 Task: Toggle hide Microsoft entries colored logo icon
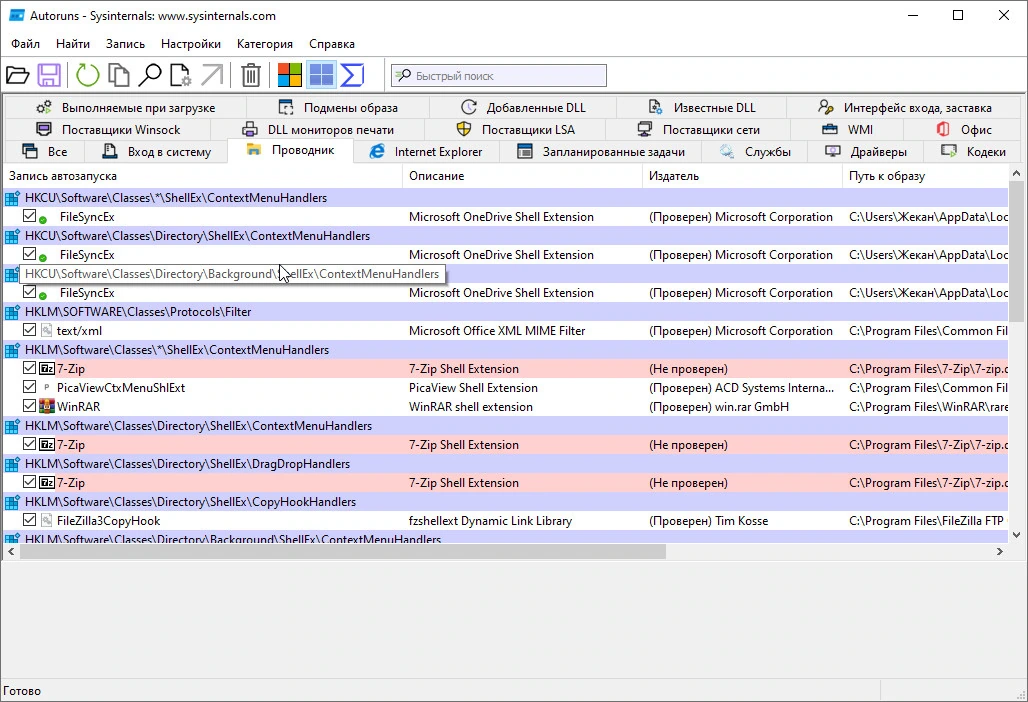289,75
